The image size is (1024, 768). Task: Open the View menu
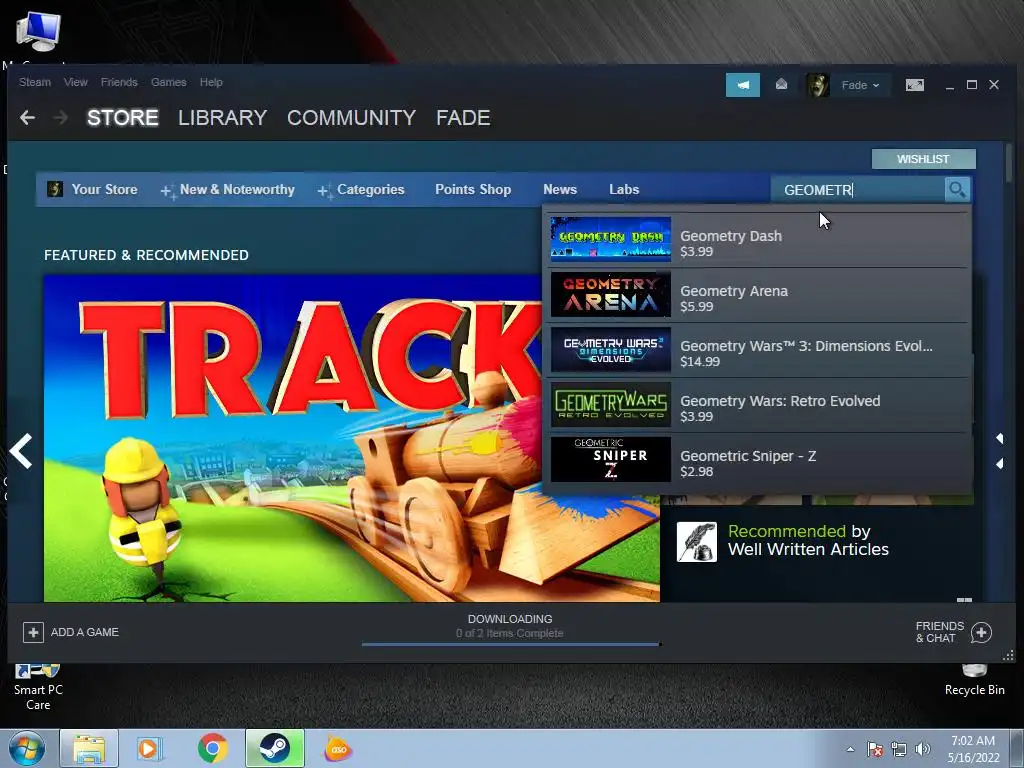[76, 82]
